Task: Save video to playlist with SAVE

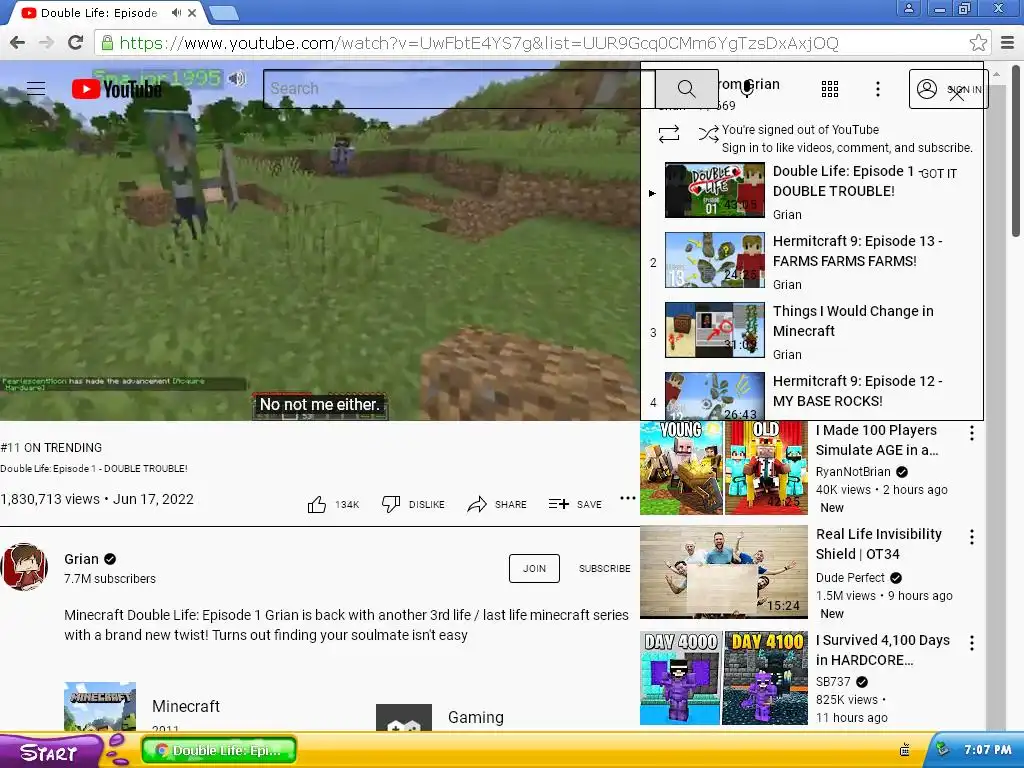Action: click(575, 504)
